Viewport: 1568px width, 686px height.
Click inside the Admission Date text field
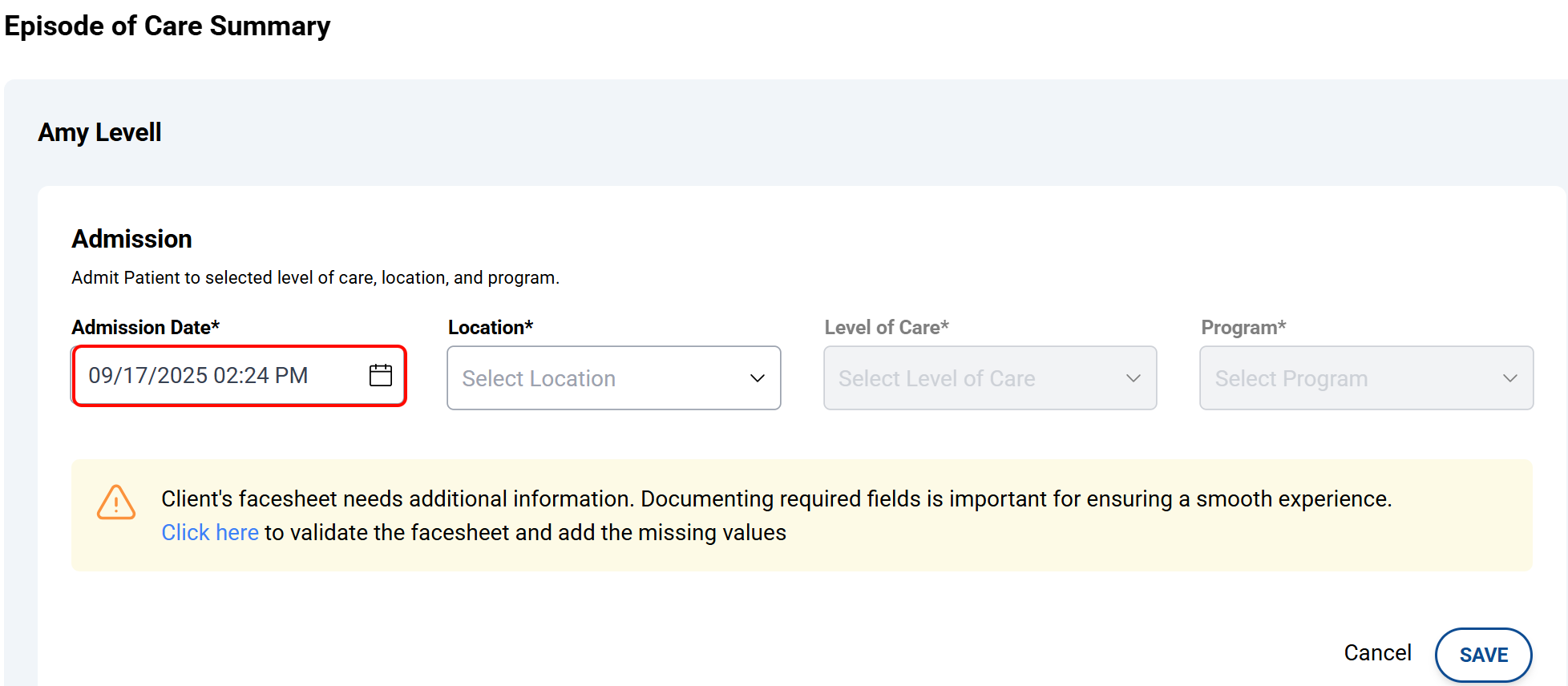click(208, 376)
